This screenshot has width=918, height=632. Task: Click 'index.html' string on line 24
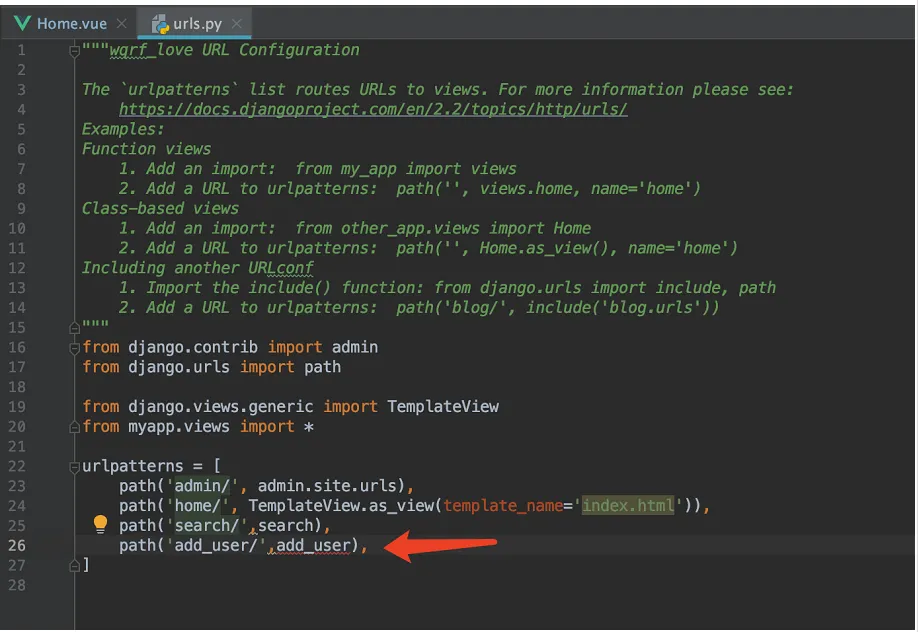tap(628, 505)
